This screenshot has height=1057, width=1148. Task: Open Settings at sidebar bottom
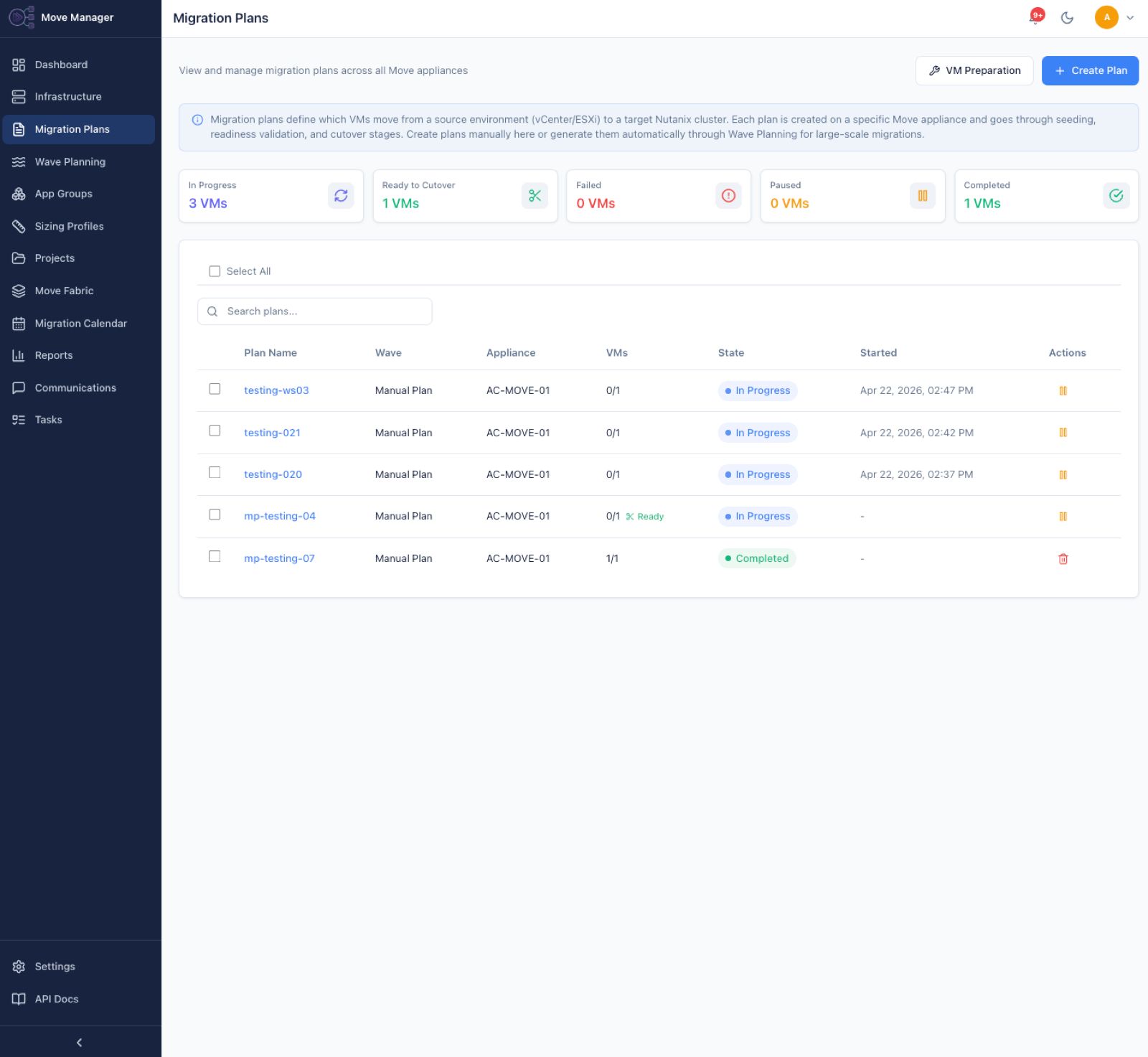[79, 967]
